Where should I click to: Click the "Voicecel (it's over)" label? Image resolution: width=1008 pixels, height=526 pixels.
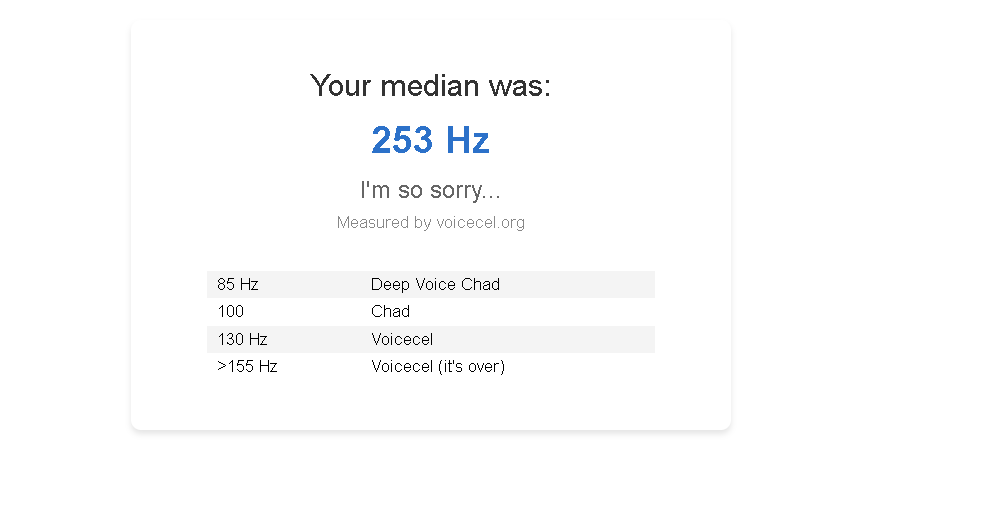(x=438, y=366)
